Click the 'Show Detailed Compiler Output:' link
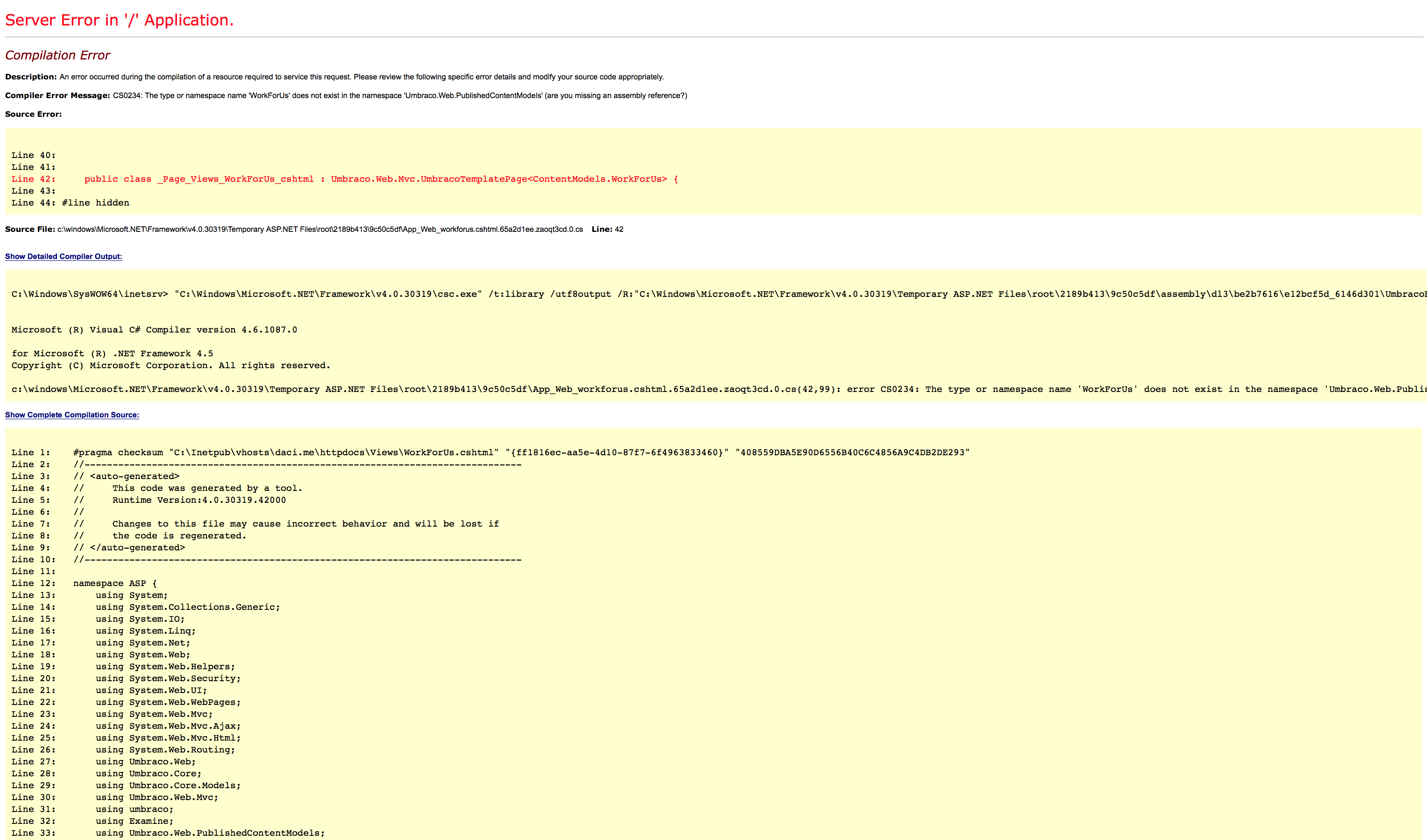 63,257
